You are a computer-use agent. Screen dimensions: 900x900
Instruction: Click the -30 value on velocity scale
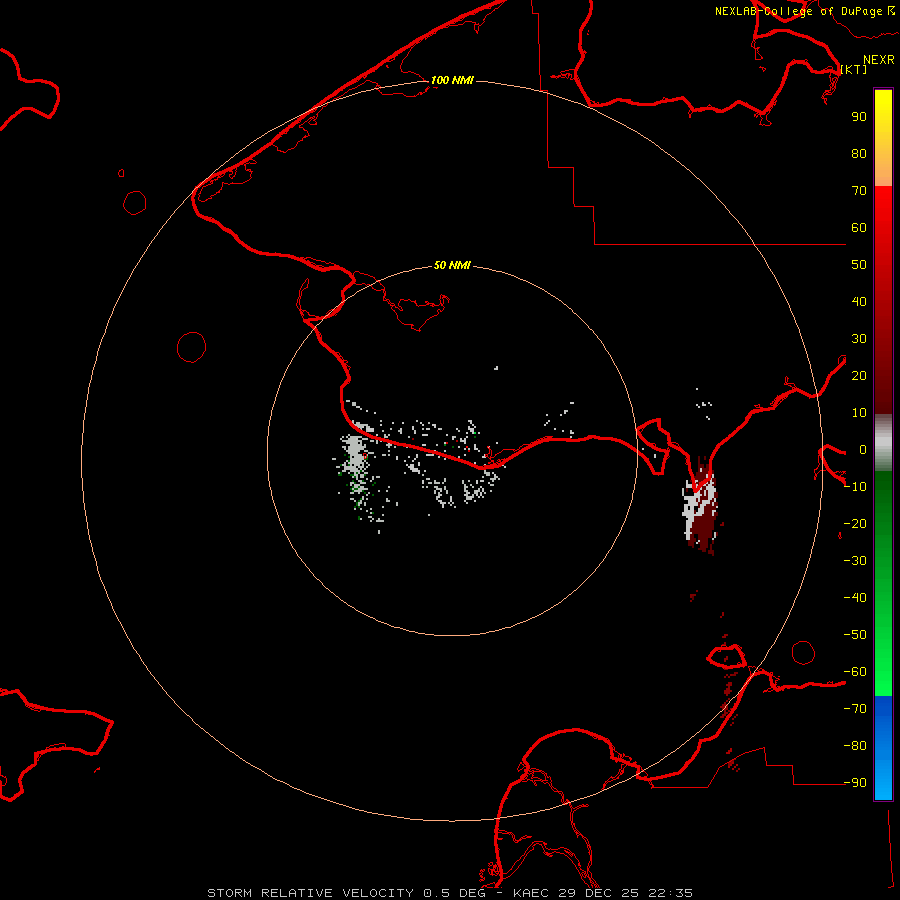(x=855, y=561)
